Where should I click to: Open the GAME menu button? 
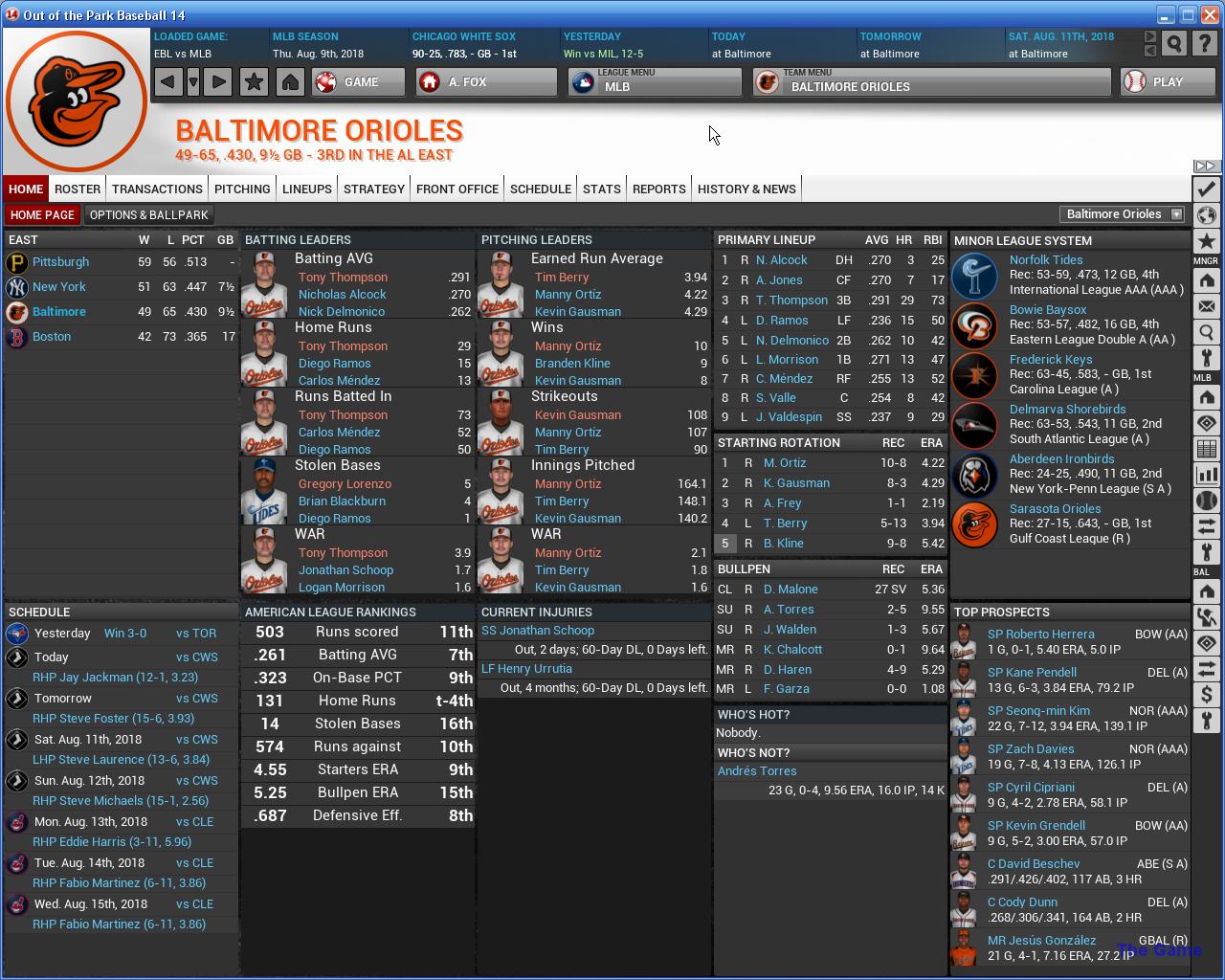pos(359,81)
